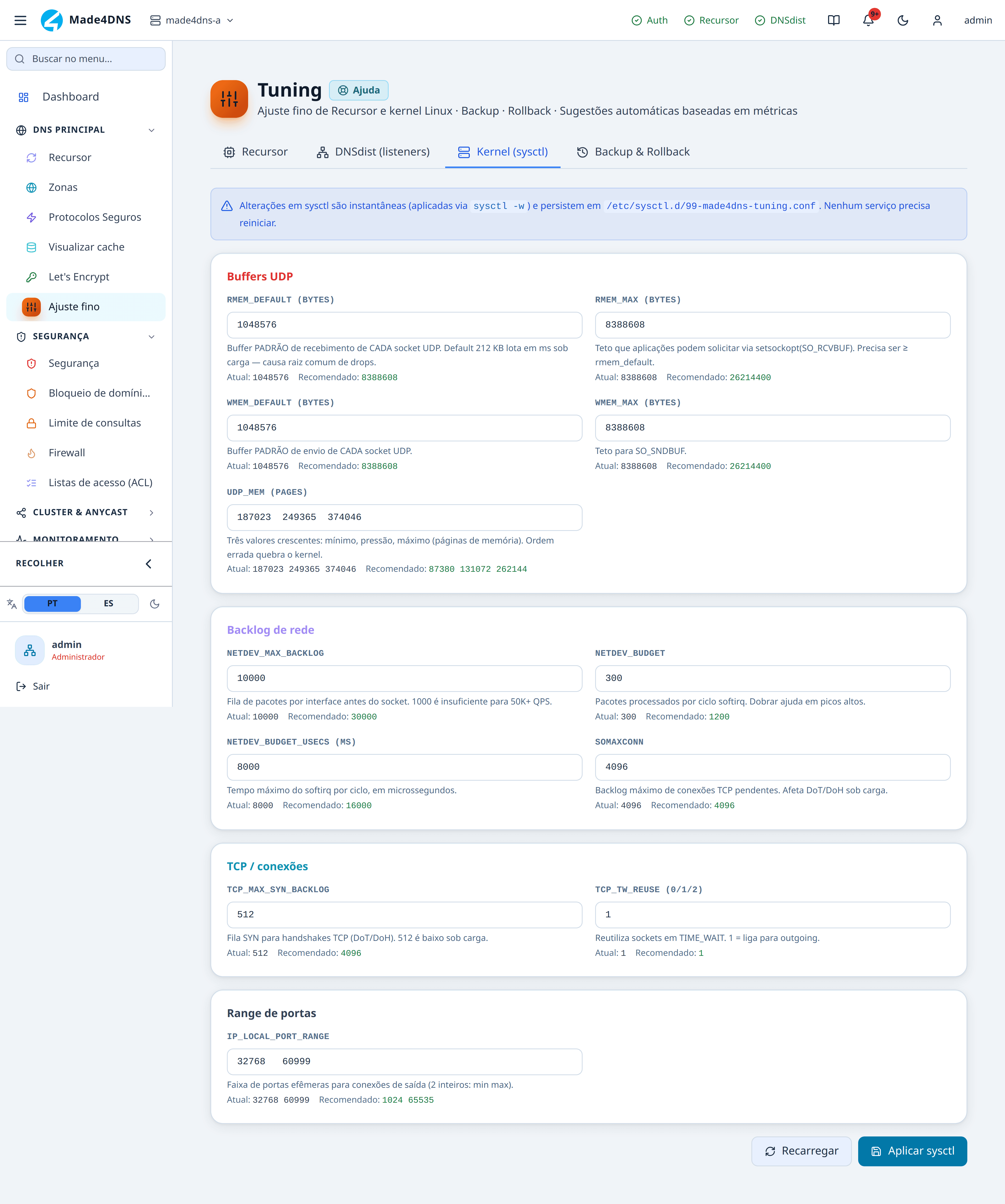Click the Buffers UDP section heading
This screenshot has width=1005, height=1204.
click(x=260, y=276)
